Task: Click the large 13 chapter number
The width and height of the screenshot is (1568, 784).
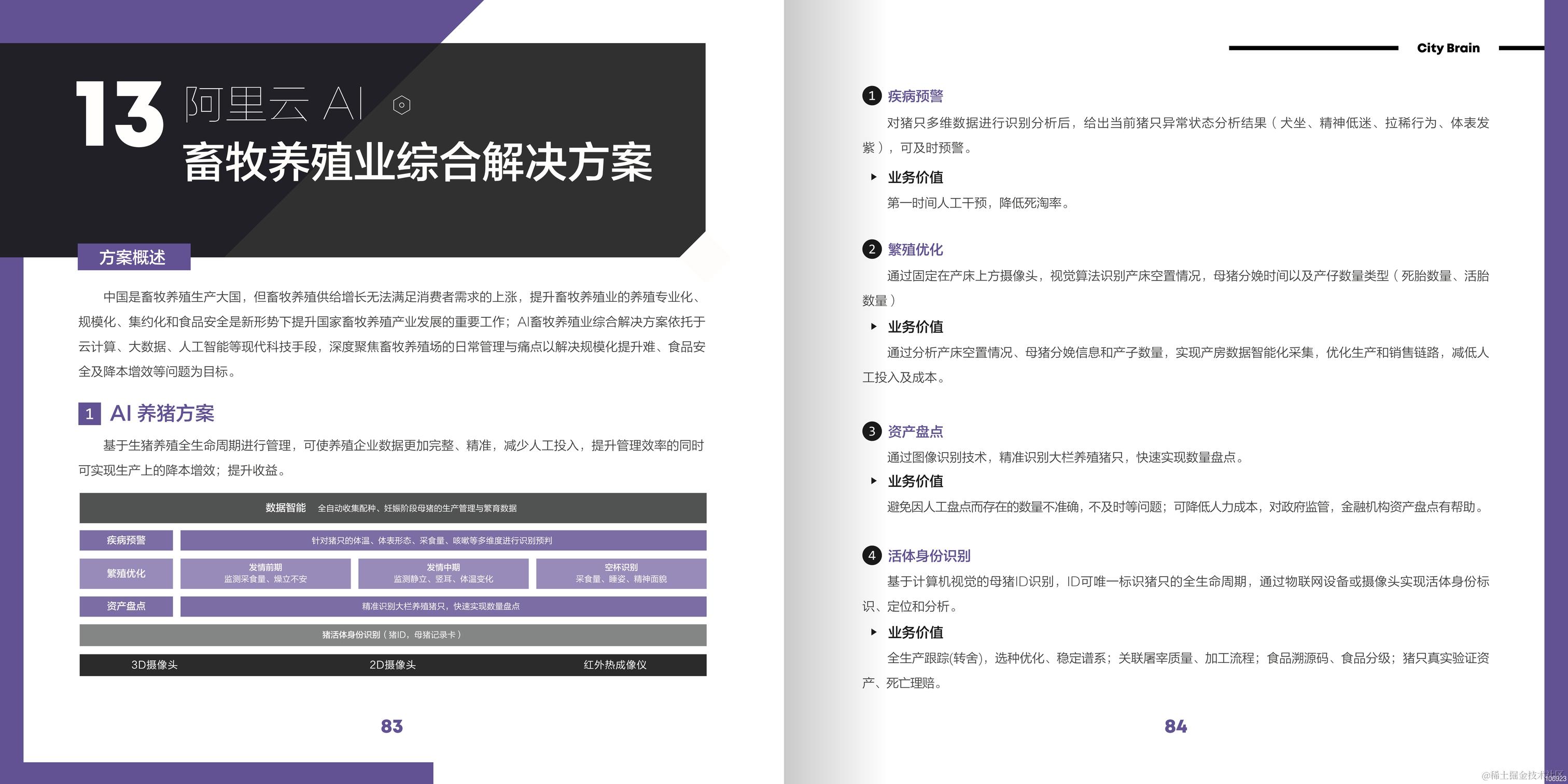Action: pyautogui.click(x=119, y=115)
